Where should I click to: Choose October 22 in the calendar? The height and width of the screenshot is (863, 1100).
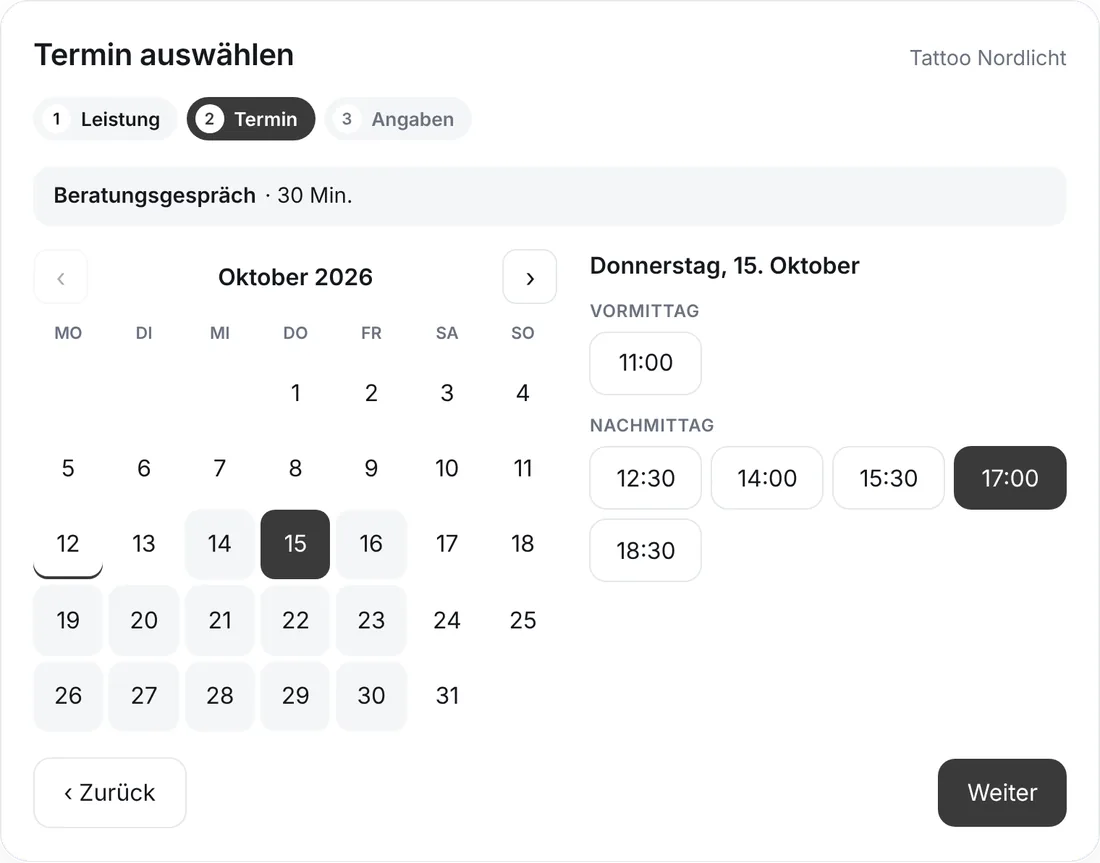tap(295, 620)
